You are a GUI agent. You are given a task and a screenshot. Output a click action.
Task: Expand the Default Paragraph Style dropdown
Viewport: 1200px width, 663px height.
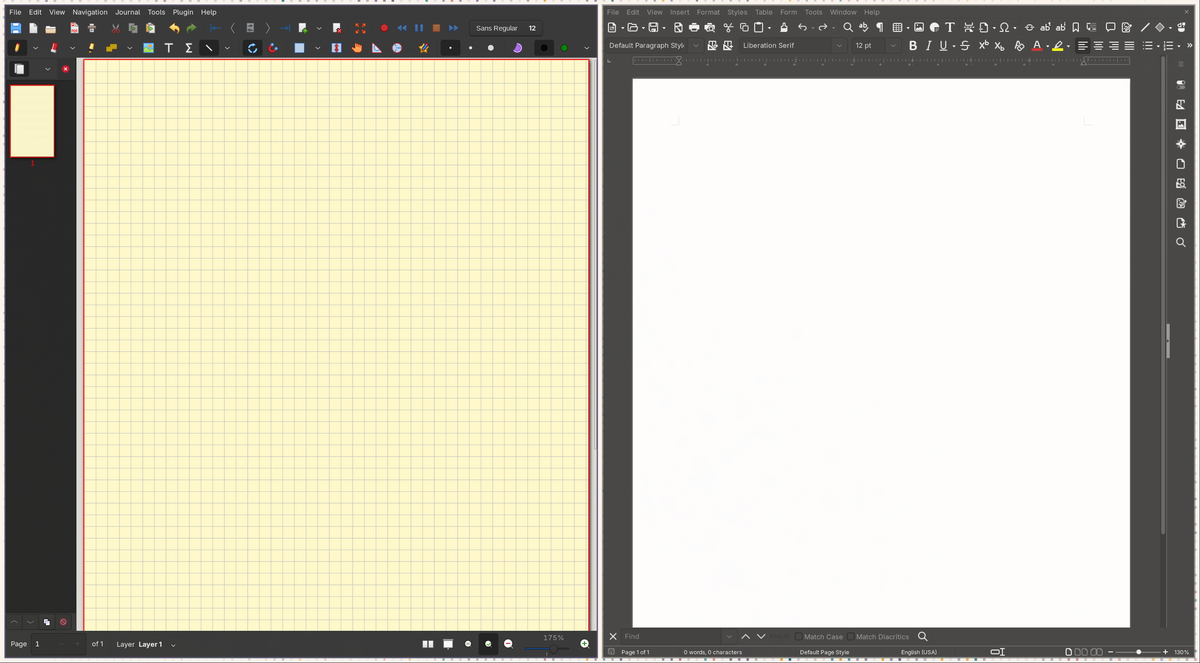click(x=696, y=46)
